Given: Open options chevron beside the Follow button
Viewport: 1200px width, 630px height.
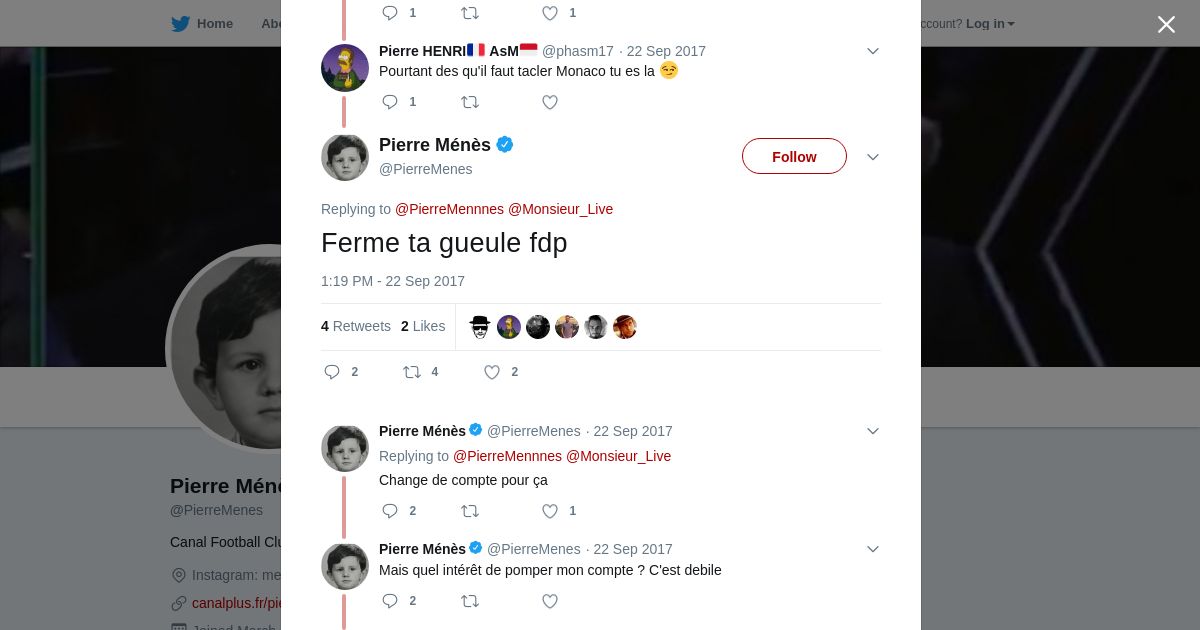Looking at the screenshot, I should click(x=872, y=157).
